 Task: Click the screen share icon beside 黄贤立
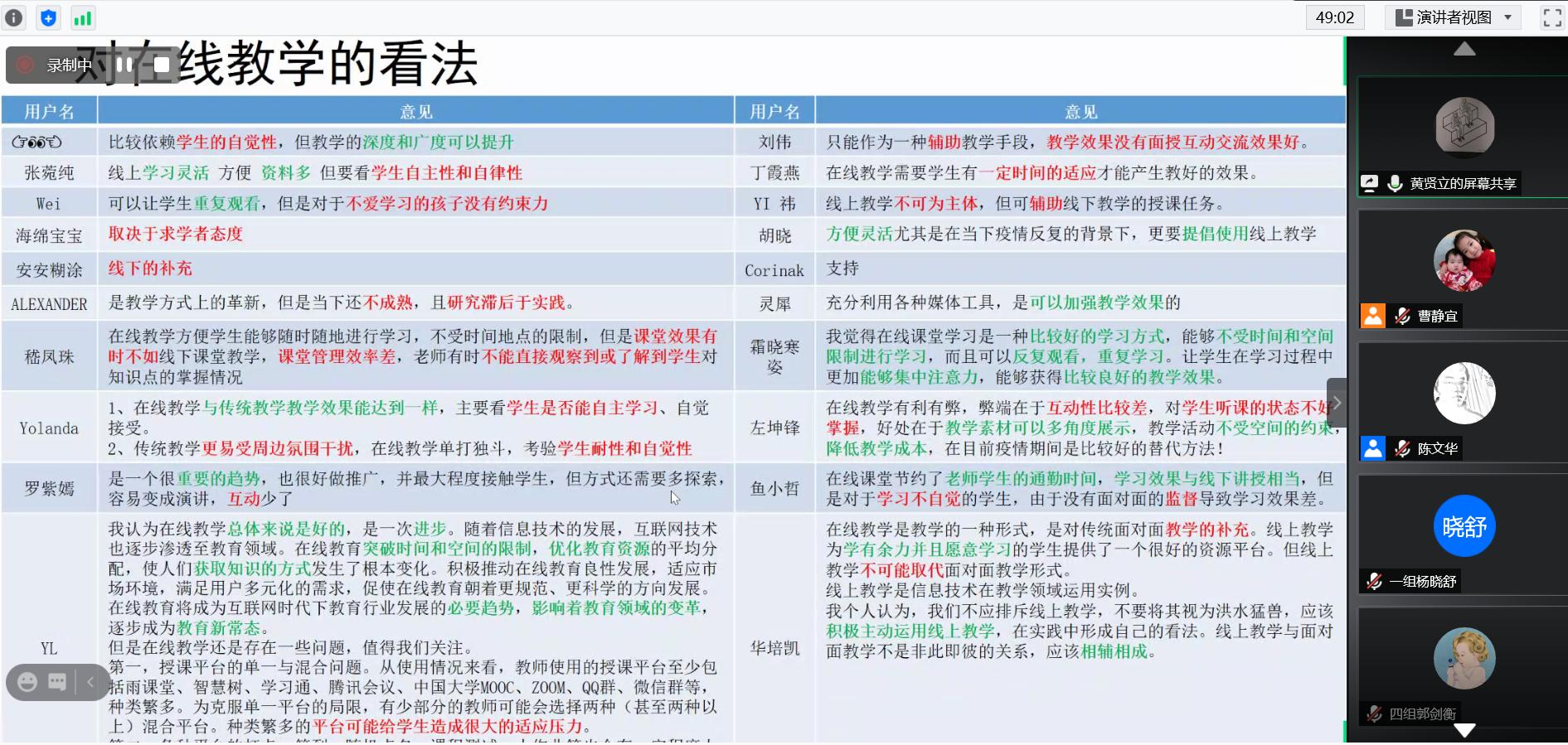click(x=1369, y=183)
